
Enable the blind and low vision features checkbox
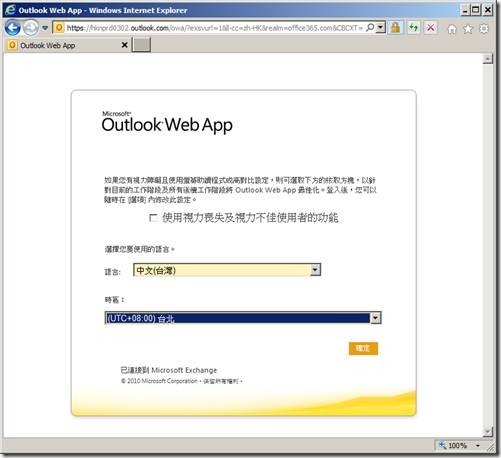point(153,218)
